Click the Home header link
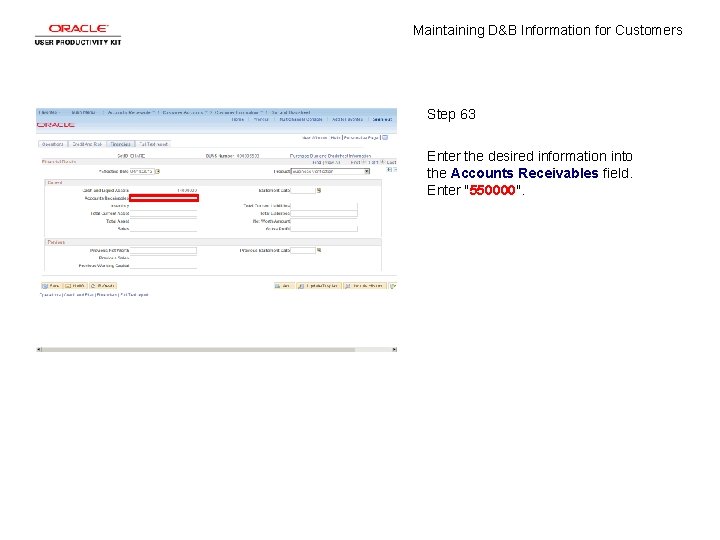This screenshot has width=720, height=540. (237, 119)
